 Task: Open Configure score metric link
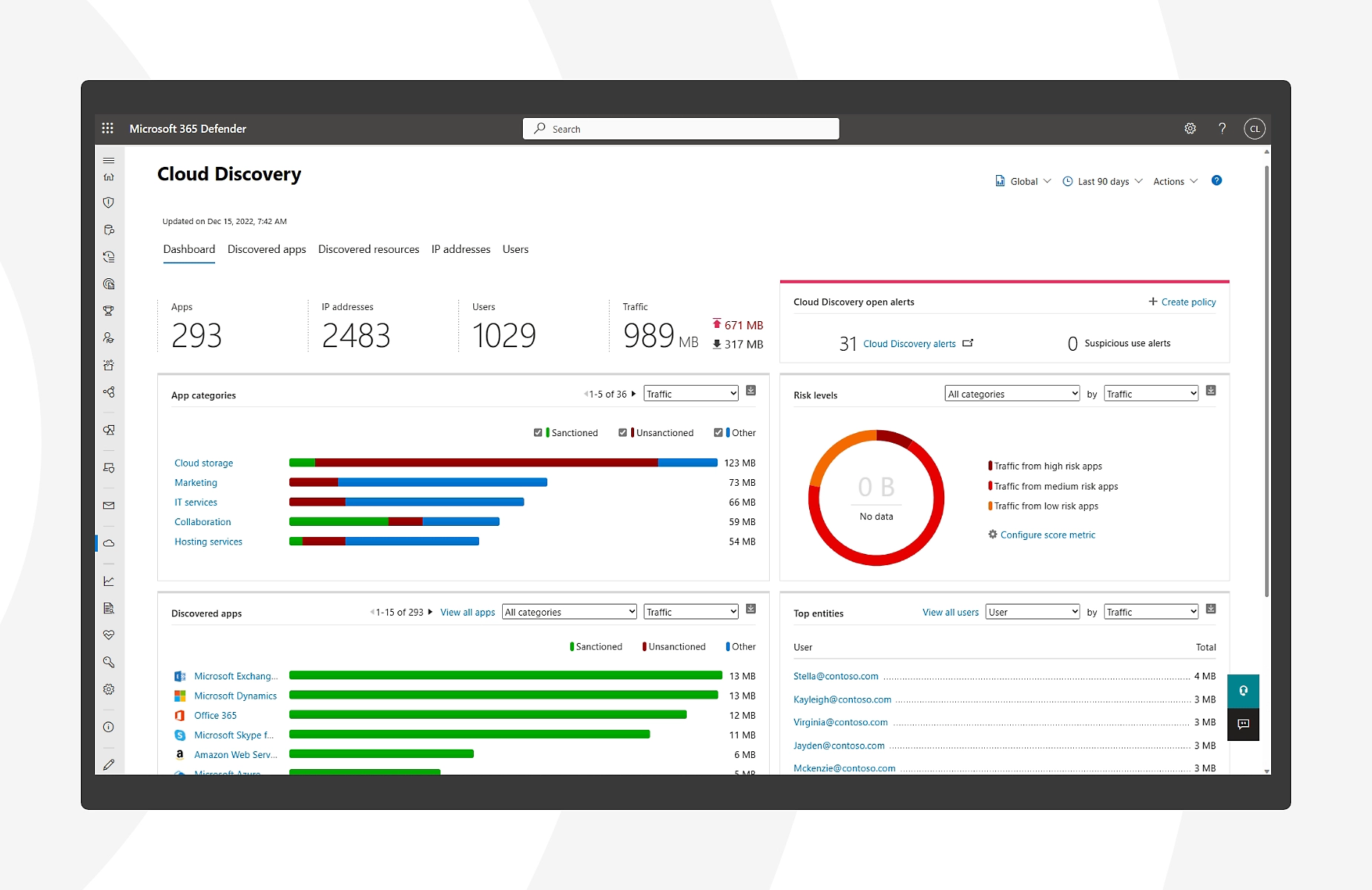[x=1047, y=535]
